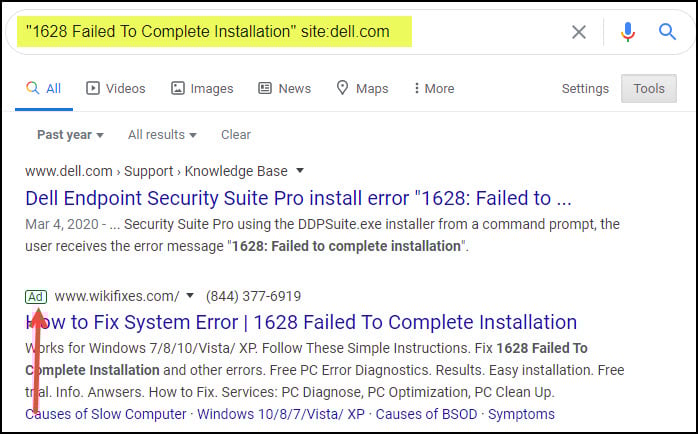Expand the dell.com result options arrow

[300, 170]
